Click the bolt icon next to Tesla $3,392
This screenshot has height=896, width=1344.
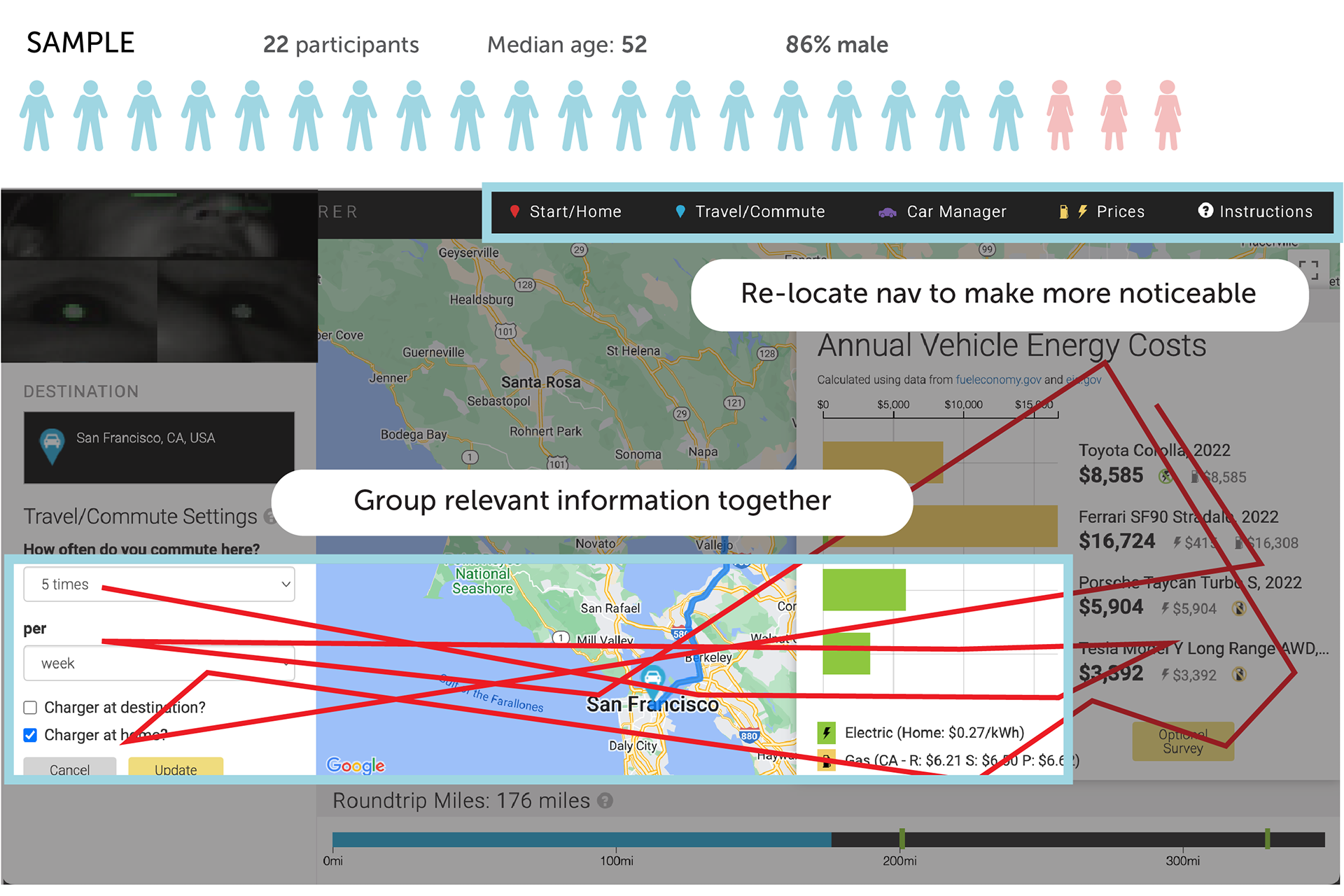pos(1165,675)
